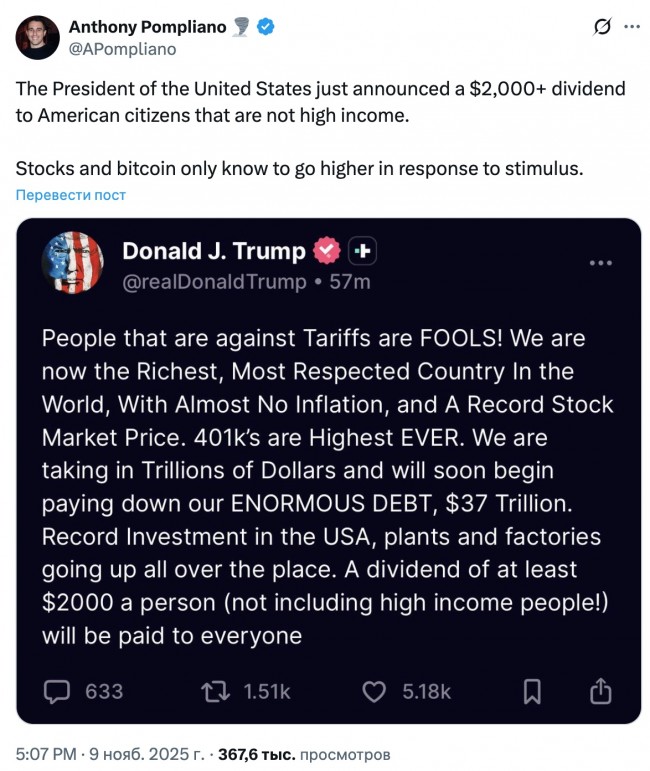Click Donald J. Trump's flag-face avatar

point(73,263)
